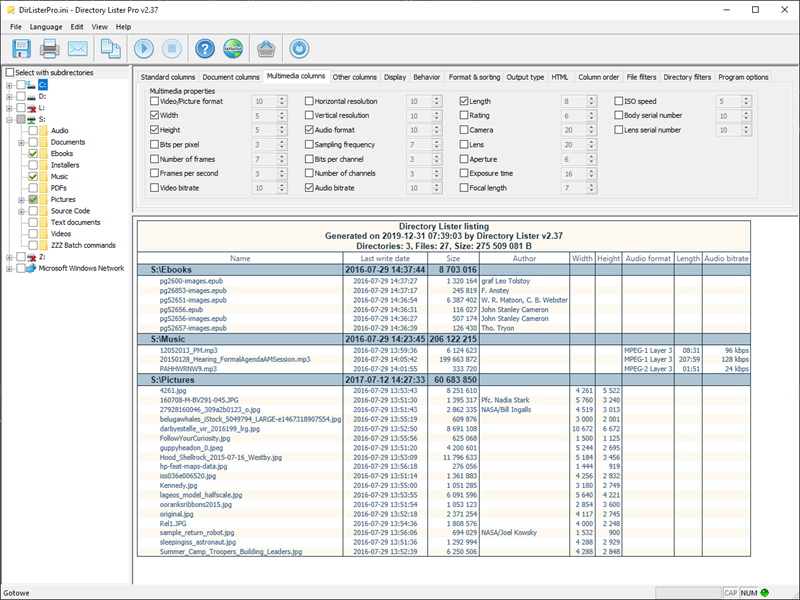This screenshot has width=800, height=600.
Task: Click the Start listing play icon
Action: click(x=143, y=48)
